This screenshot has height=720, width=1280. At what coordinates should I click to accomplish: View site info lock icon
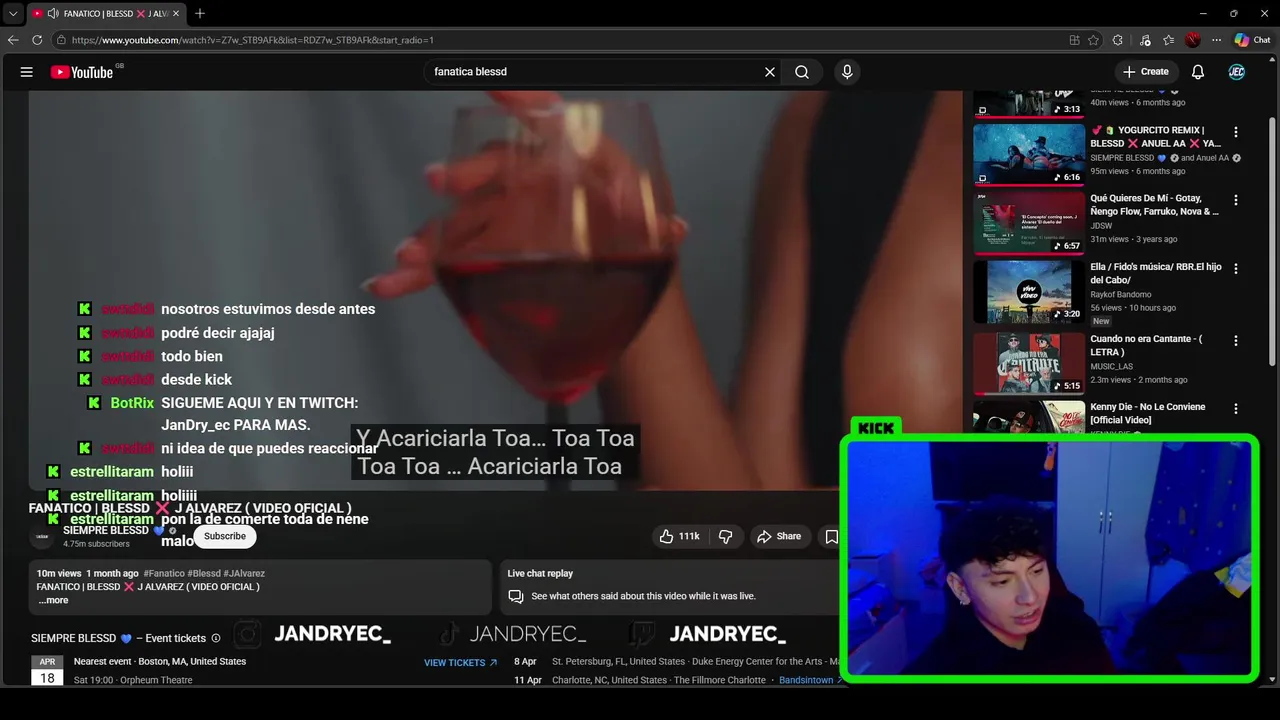click(x=61, y=40)
